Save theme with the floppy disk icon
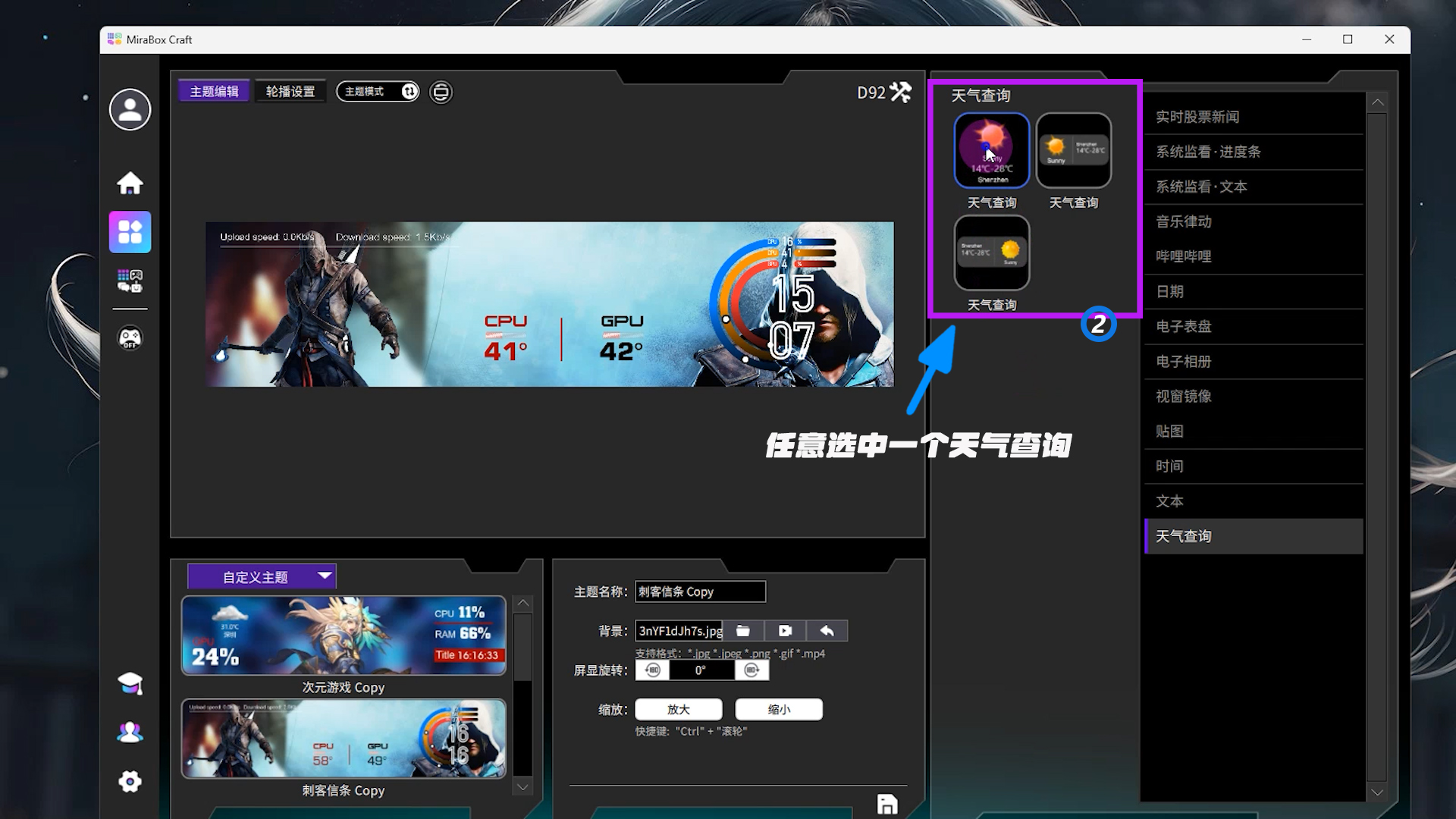Viewport: 1456px width, 819px height. point(887,804)
